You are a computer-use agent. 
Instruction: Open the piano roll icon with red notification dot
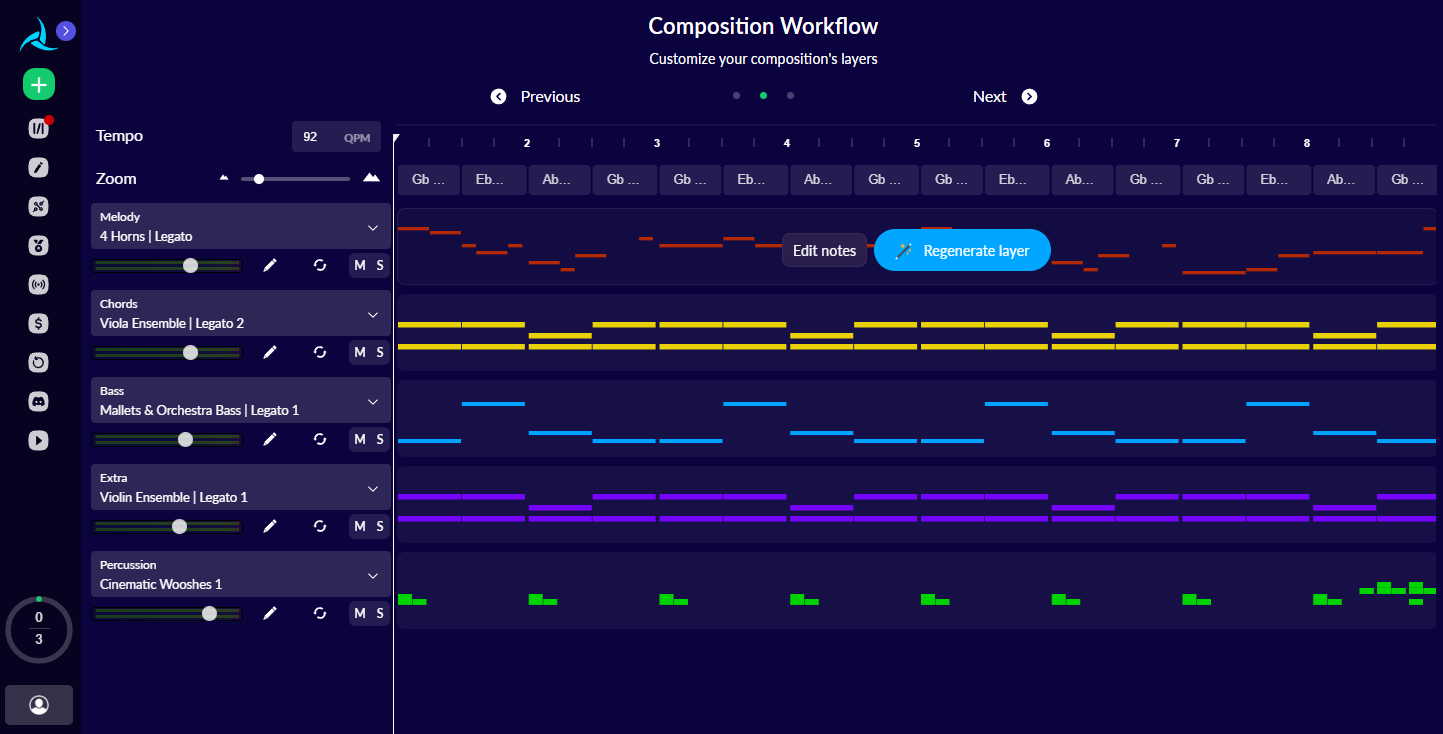click(38, 128)
